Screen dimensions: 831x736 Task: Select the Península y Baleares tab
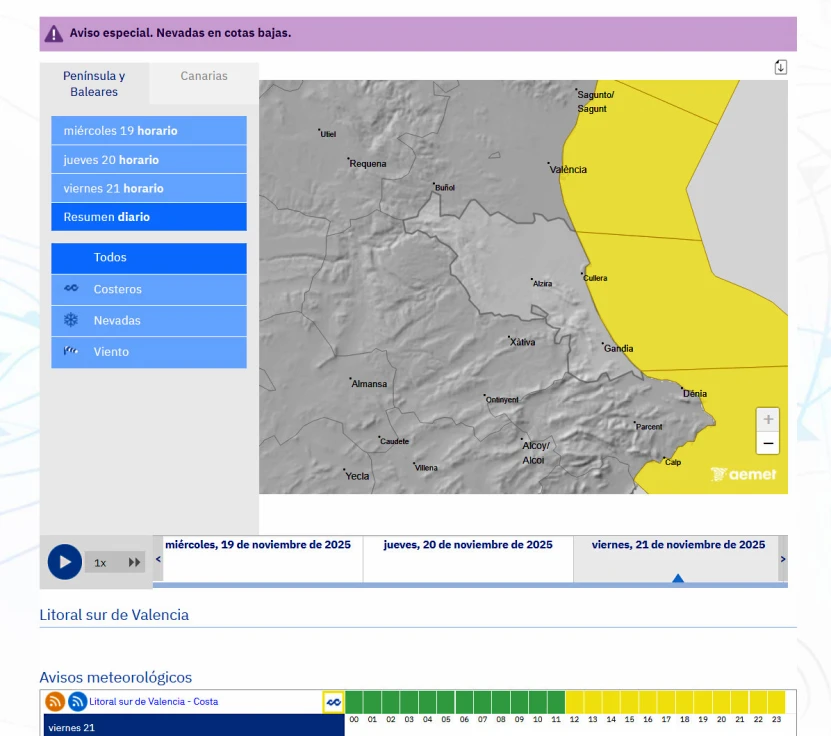coord(94,84)
